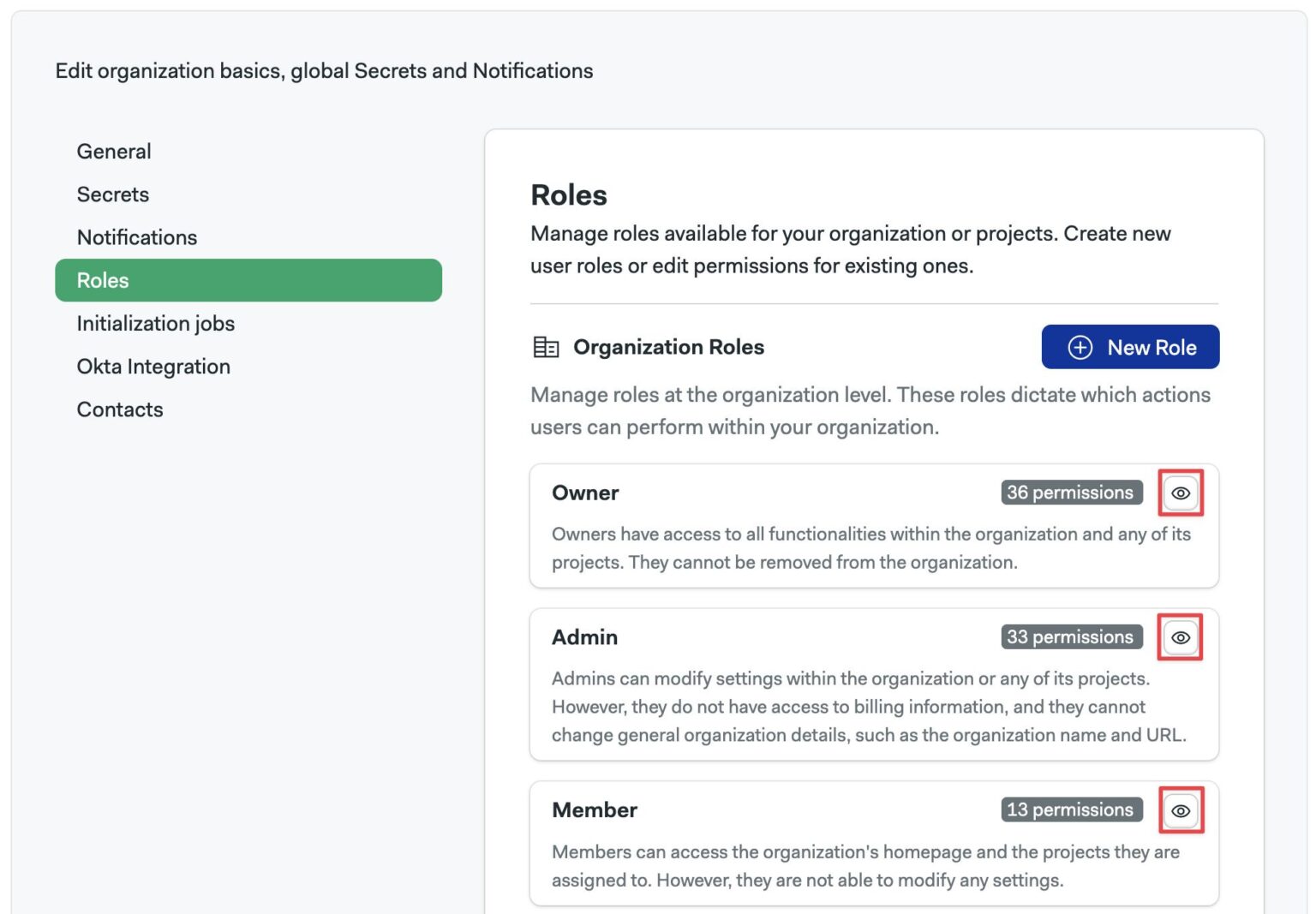
Task: Select the Owner role card title
Action: 585,493
